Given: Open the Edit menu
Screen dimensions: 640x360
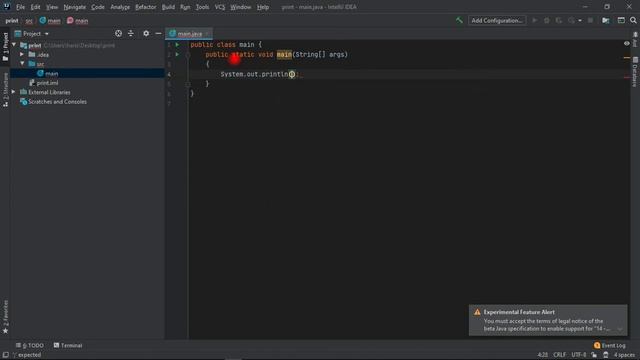Looking at the screenshot, I should tap(36, 7).
